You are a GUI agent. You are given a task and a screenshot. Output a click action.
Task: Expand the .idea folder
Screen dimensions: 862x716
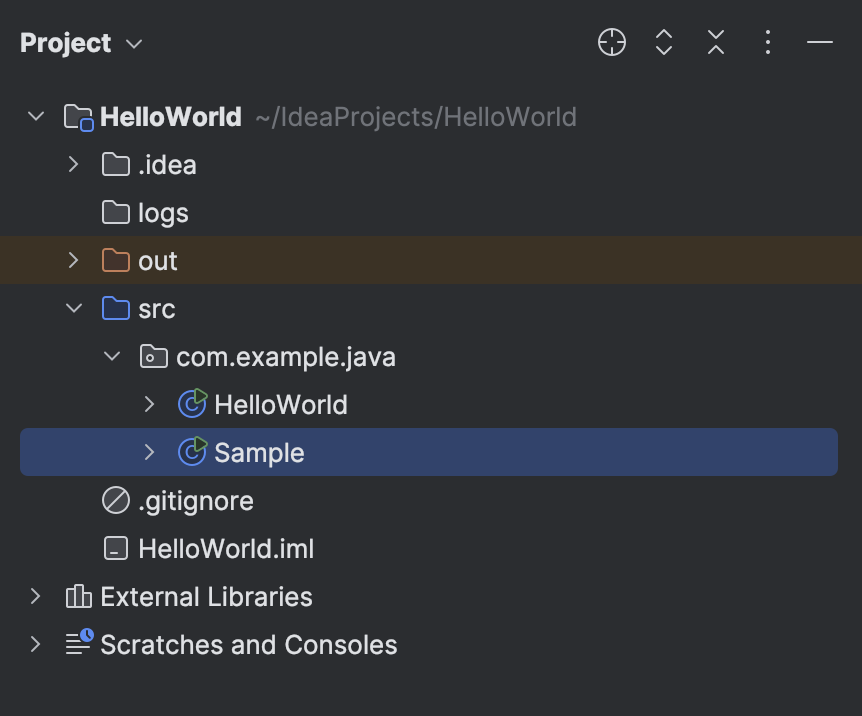(x=73, y=164)
